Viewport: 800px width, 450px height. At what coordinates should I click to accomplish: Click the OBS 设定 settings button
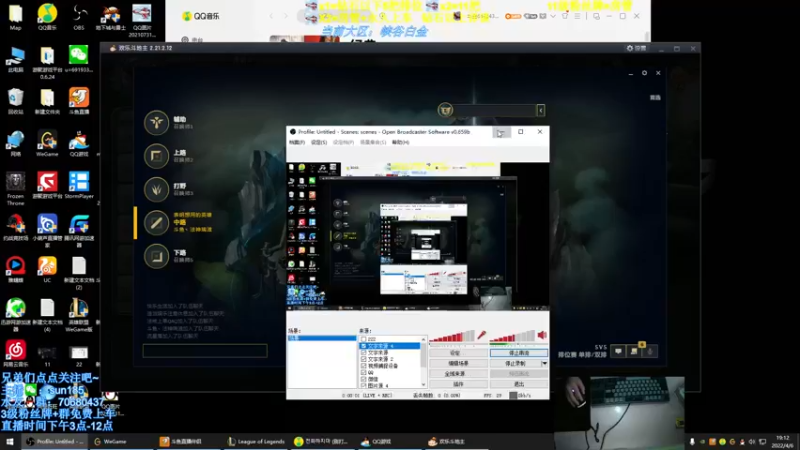pos(458,353)
